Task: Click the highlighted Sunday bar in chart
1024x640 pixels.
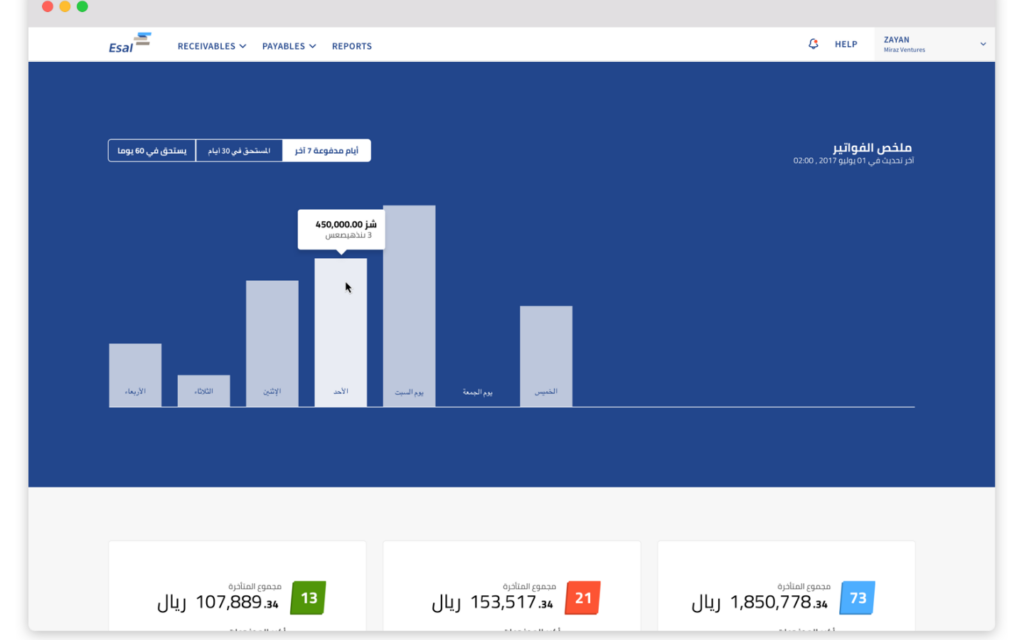Action: point(341,332)
